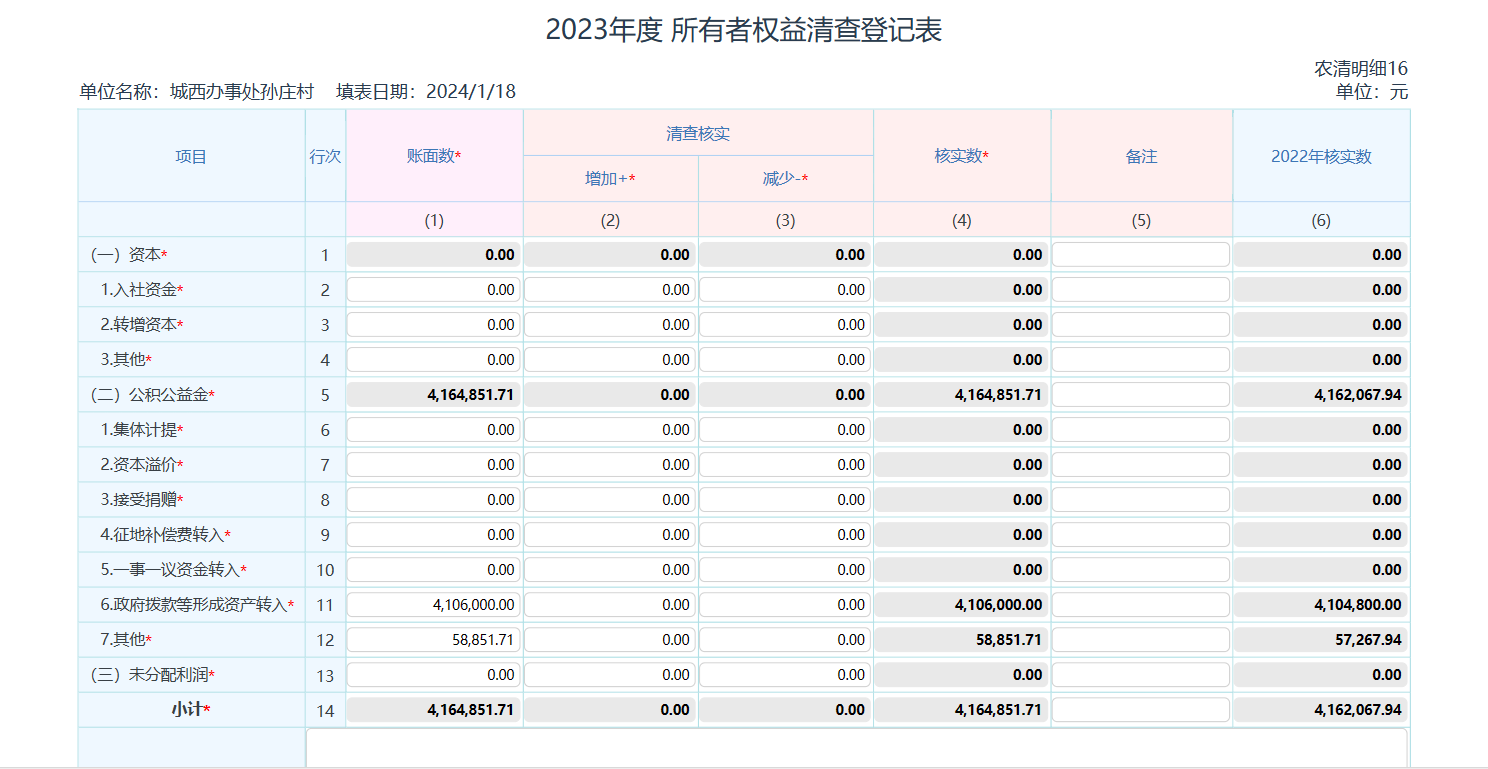This screenshot has width=1488, height=769.
Task: Click 账面数 field for 5.一事一议资金转入 row
Action: [434, 570]
